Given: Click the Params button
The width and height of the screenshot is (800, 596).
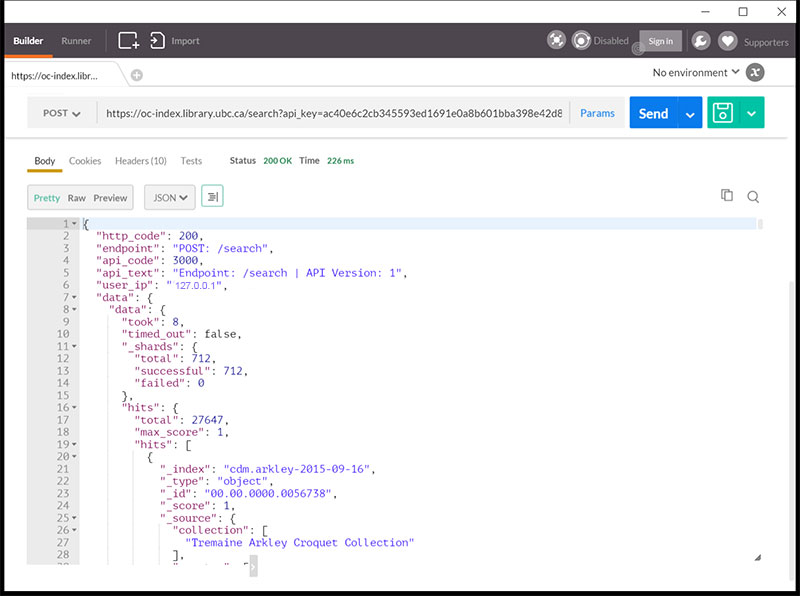Looking at the screenshot, I should 597,113.
